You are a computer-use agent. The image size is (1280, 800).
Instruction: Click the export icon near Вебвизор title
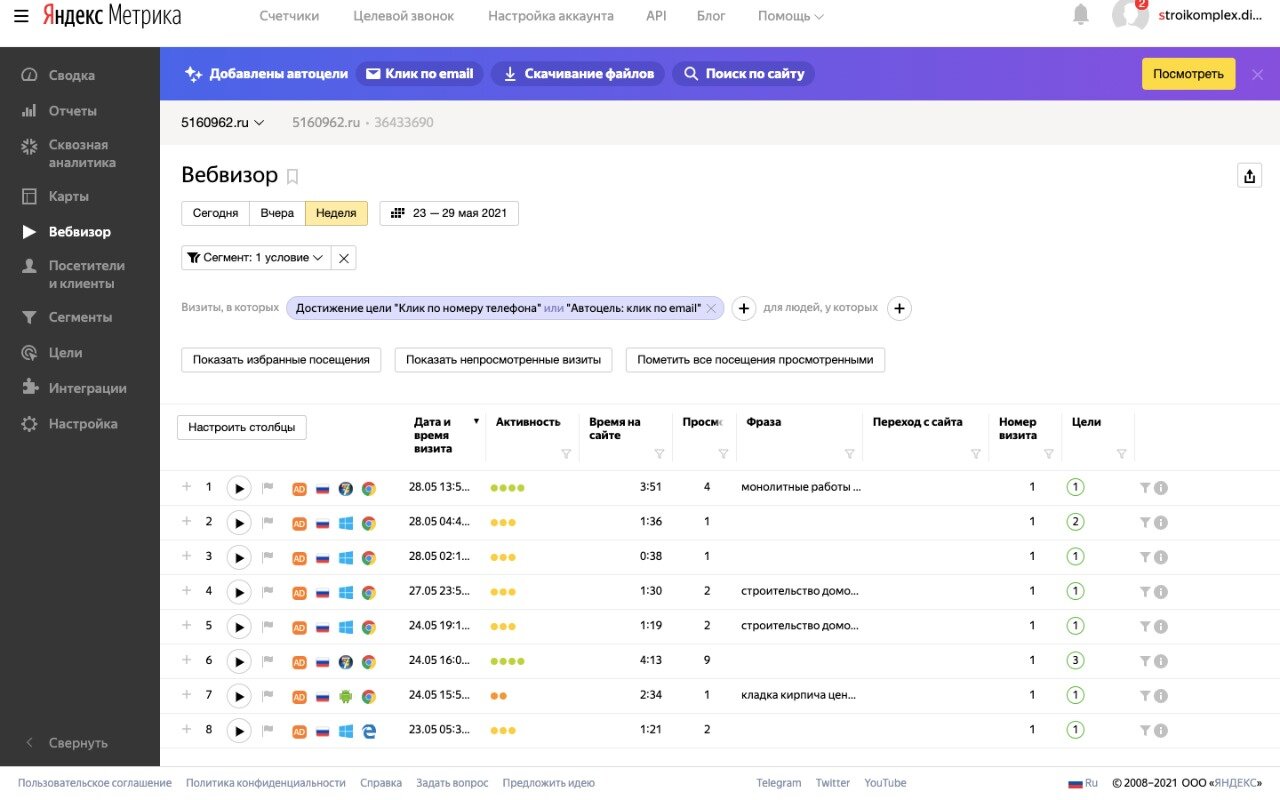1249,176
